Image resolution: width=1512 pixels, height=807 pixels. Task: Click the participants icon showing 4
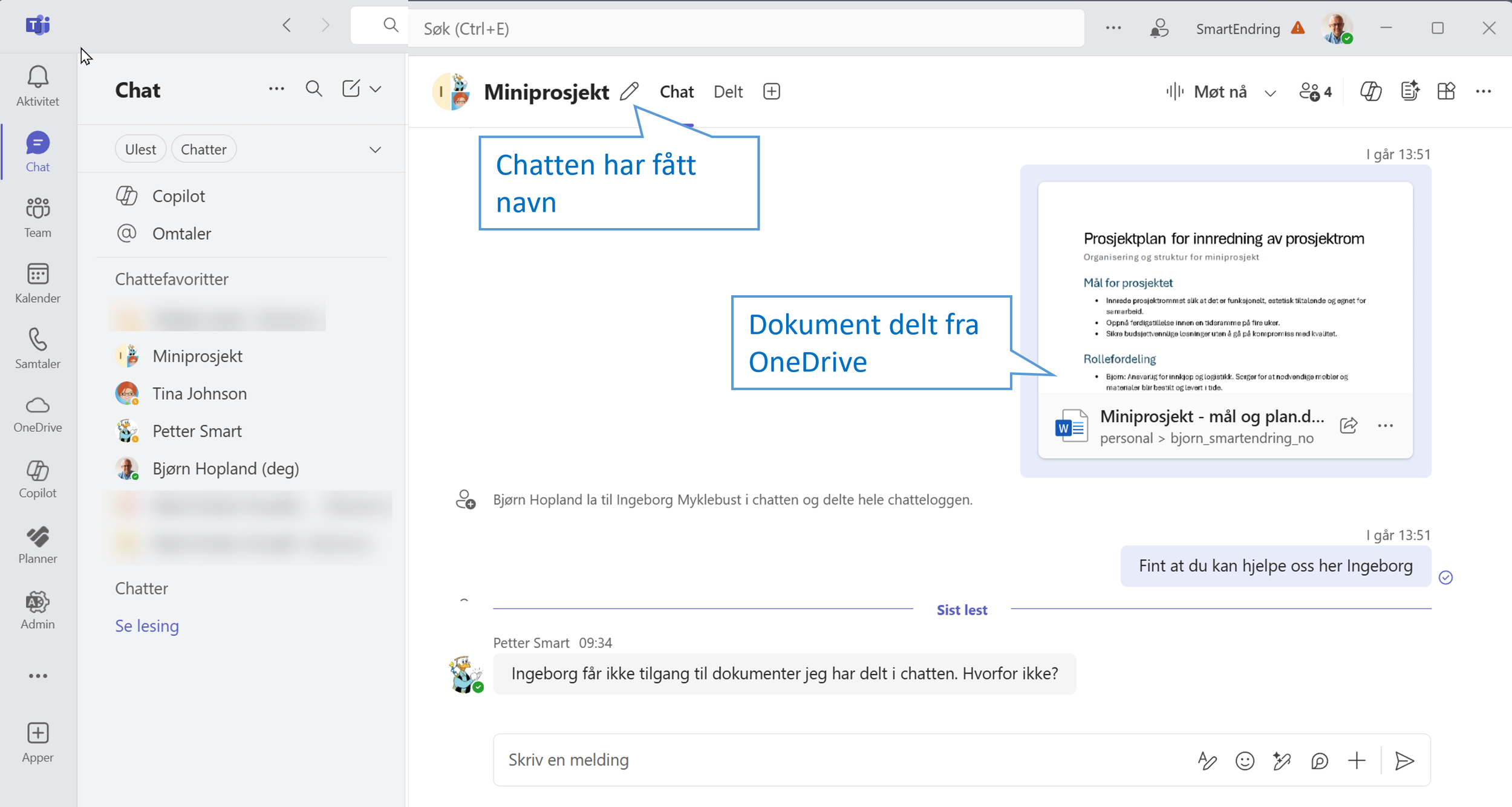click(x=1316, y=91)
